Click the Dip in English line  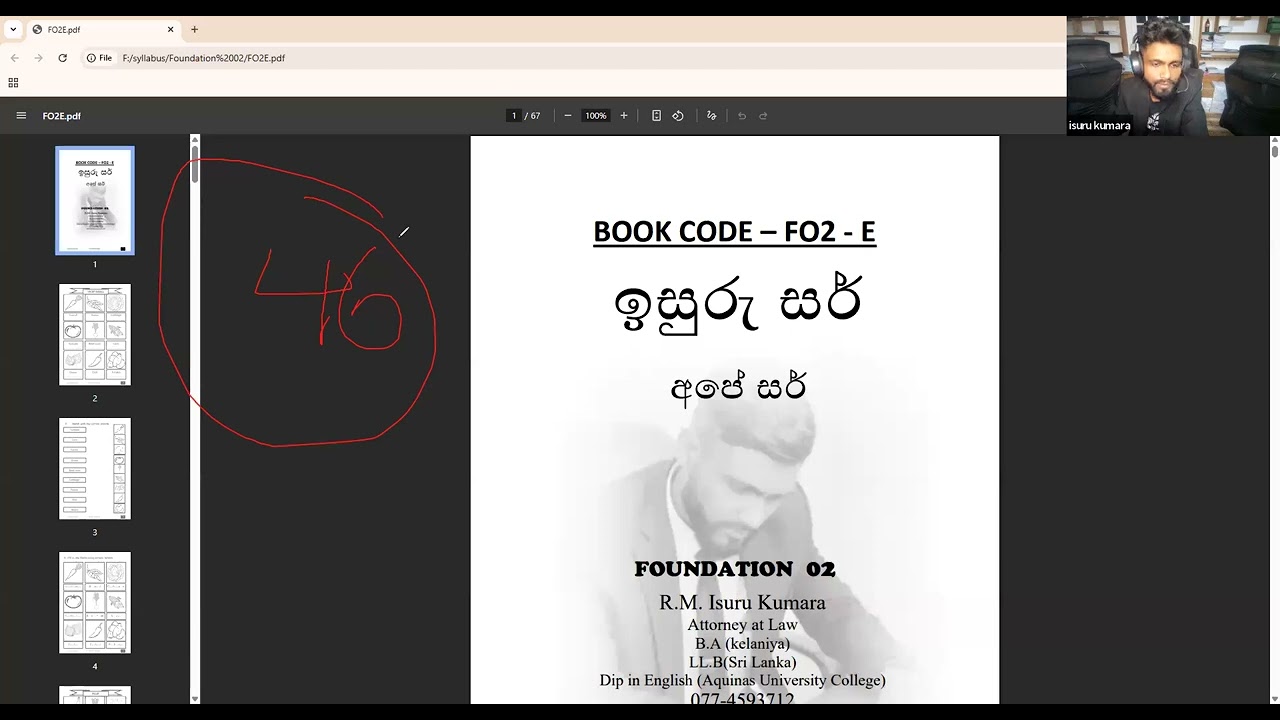coord(742,680)
